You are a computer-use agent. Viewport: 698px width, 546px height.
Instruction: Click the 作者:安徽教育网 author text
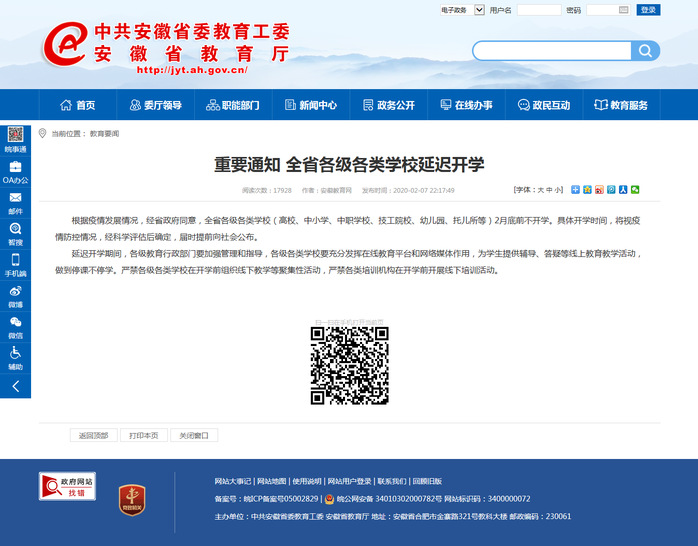click(327, 190)
